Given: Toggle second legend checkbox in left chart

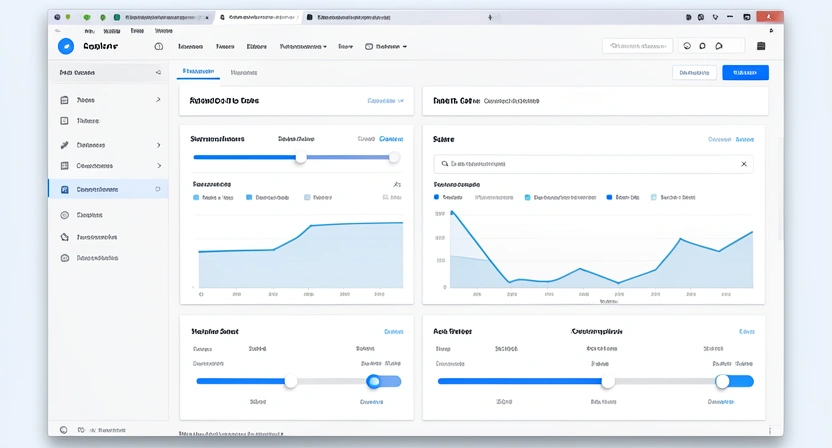Looking at the screenshot, I should (250, 198).
